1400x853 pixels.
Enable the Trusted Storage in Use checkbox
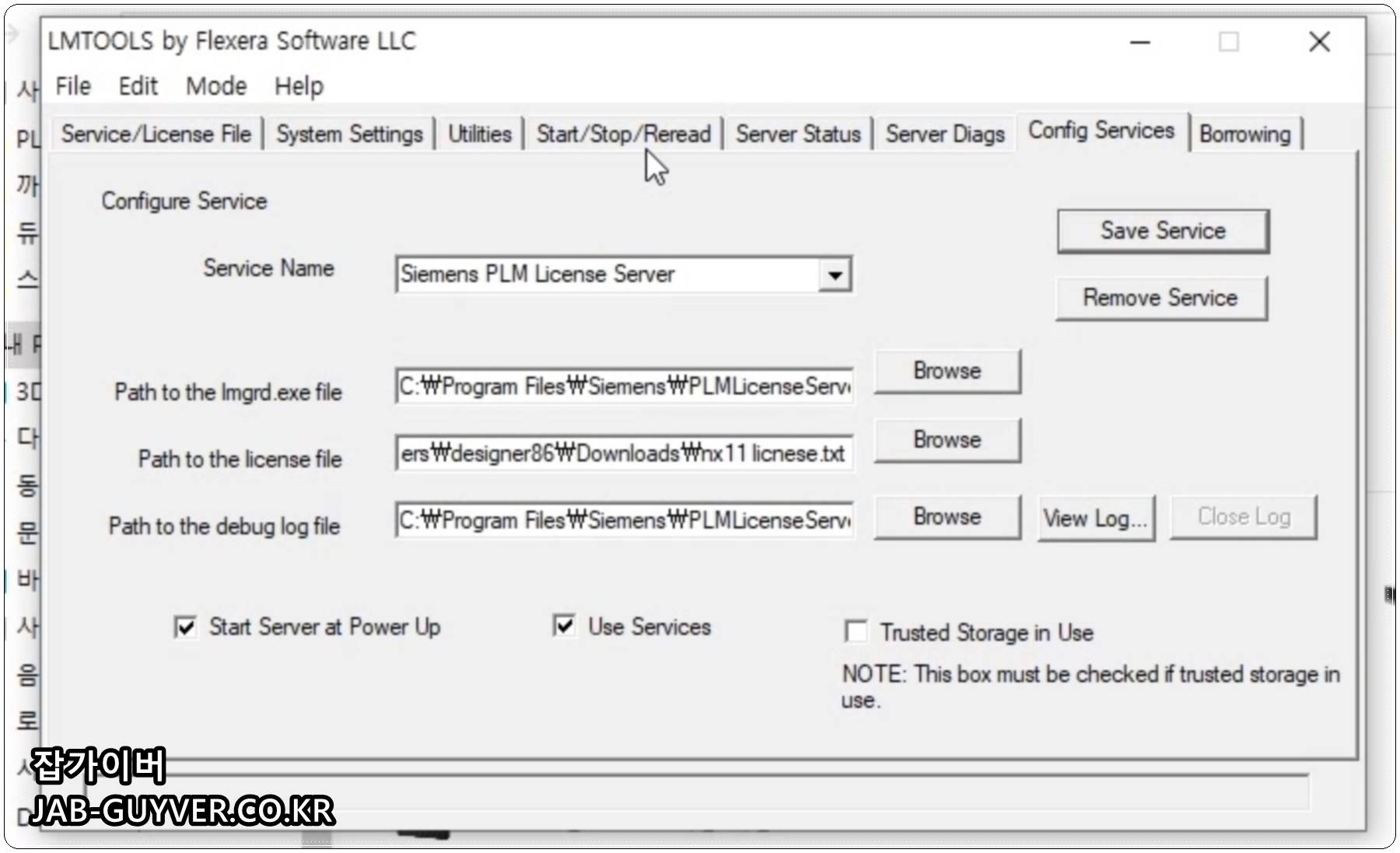(856, 631)
